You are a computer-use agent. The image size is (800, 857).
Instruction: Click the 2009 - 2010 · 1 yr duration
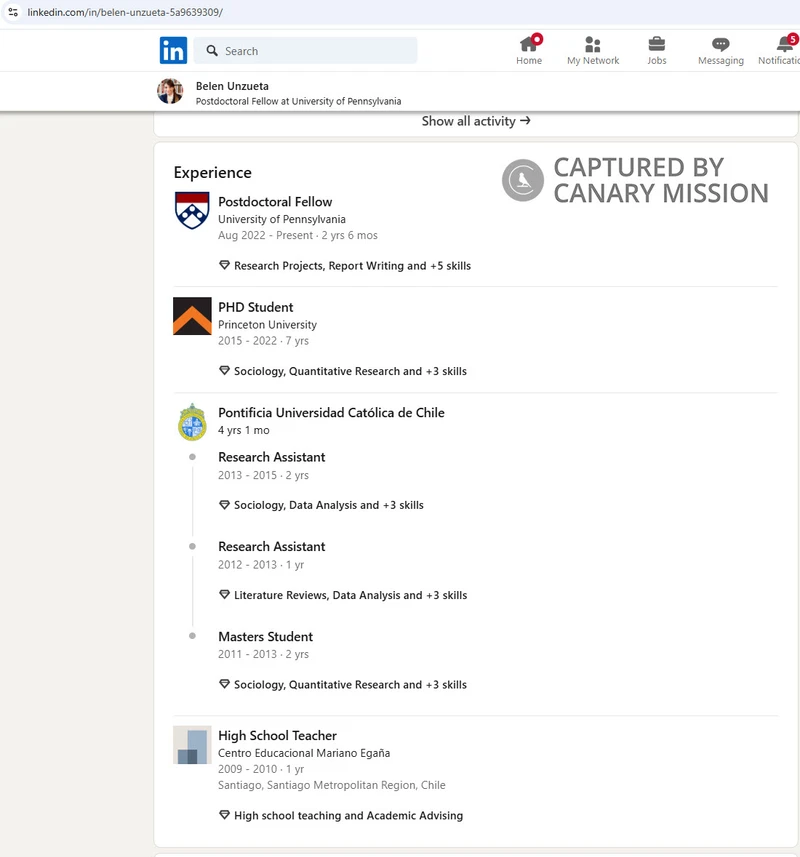[261, 770]
